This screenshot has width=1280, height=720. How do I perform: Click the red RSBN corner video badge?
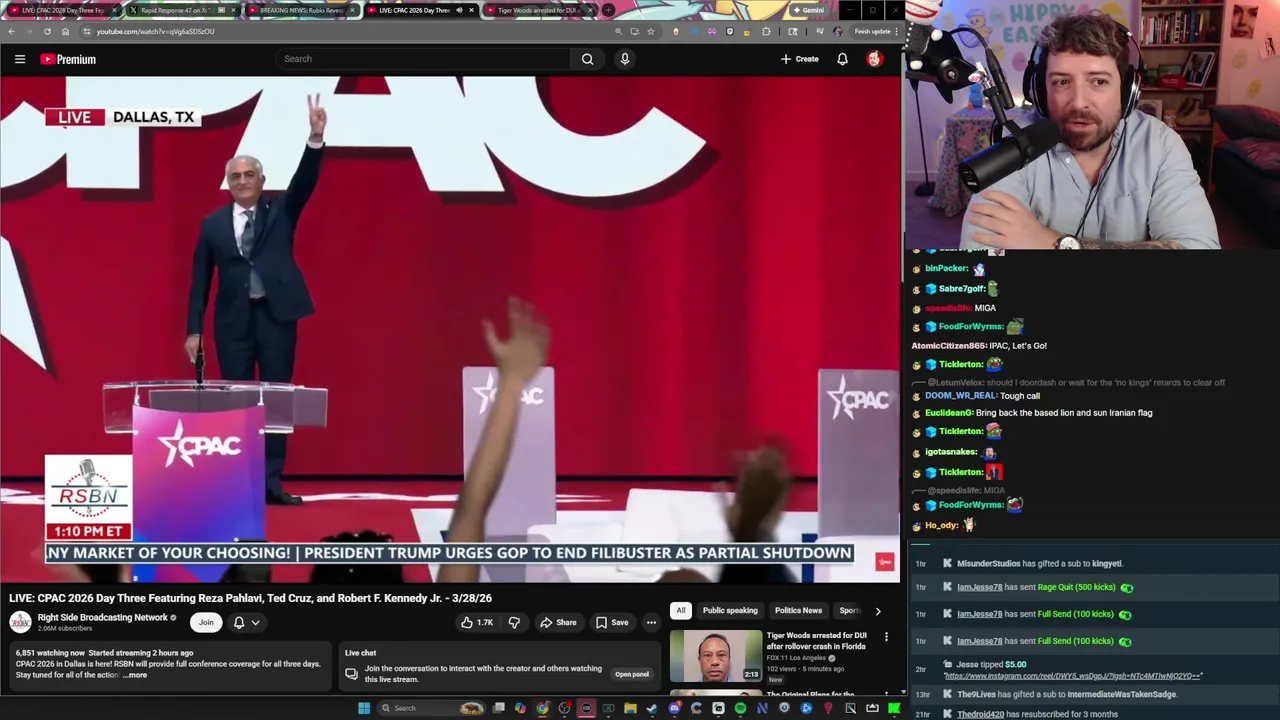click(884, 562)
